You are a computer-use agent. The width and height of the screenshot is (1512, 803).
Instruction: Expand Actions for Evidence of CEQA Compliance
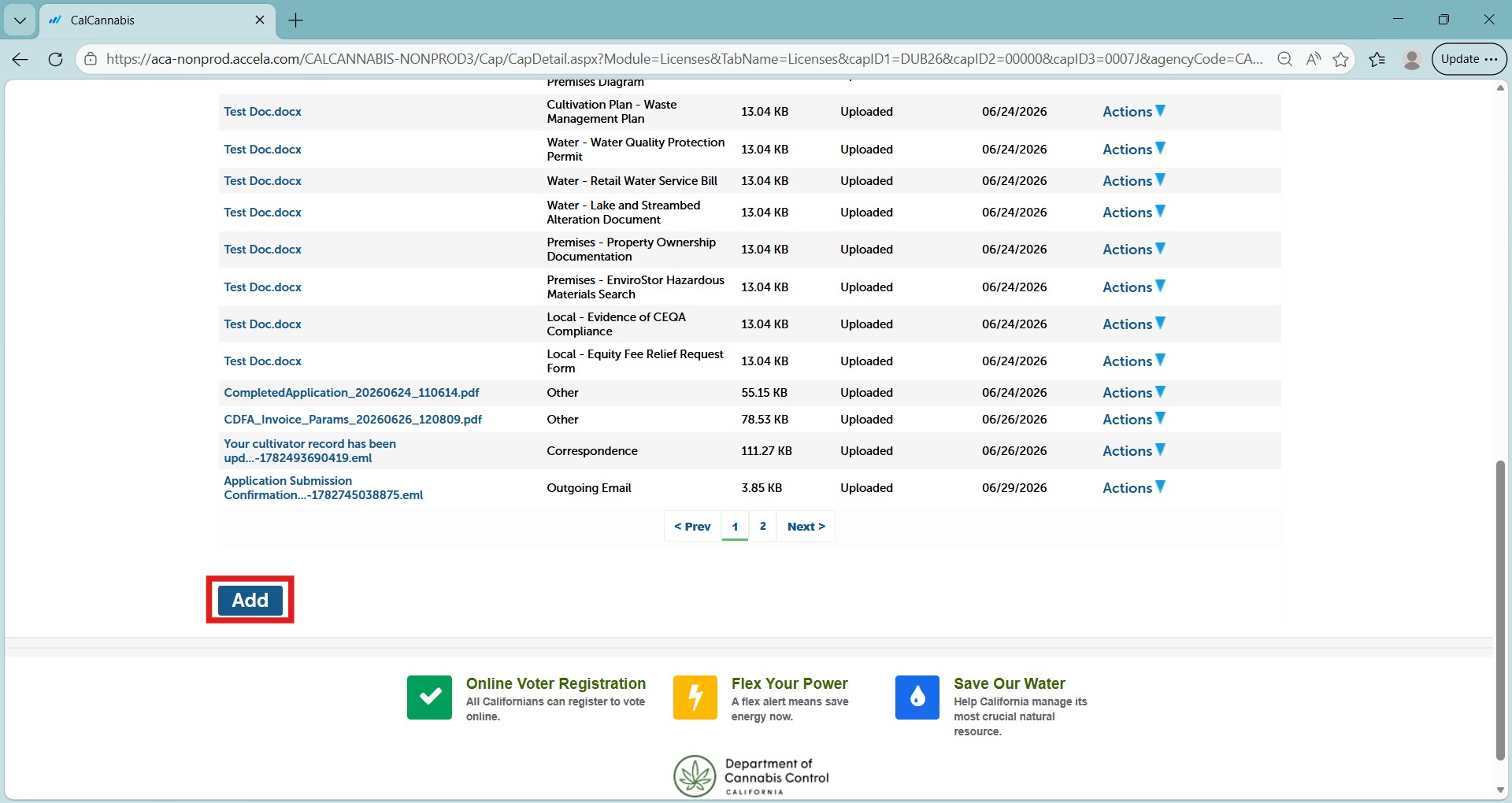1133,324
